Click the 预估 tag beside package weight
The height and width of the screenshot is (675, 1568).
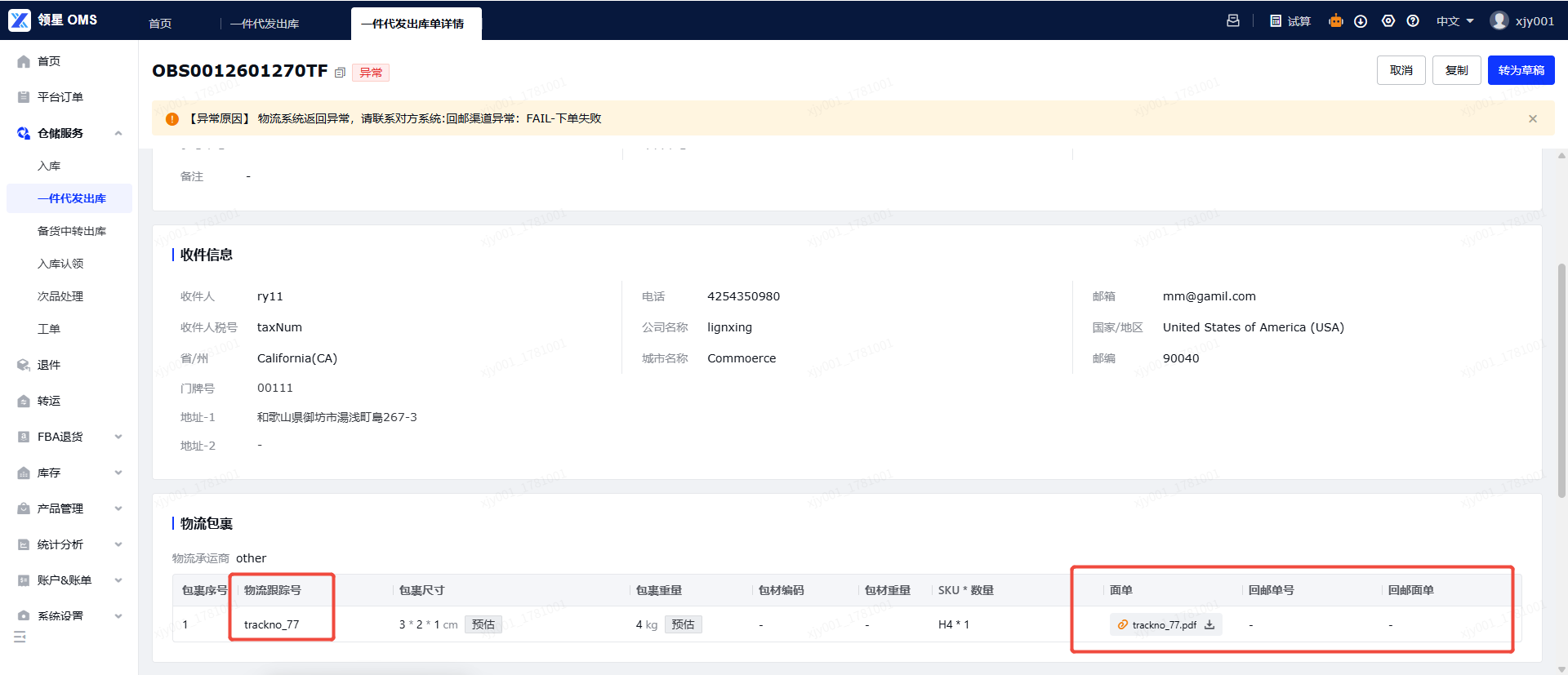pos(684,624)
